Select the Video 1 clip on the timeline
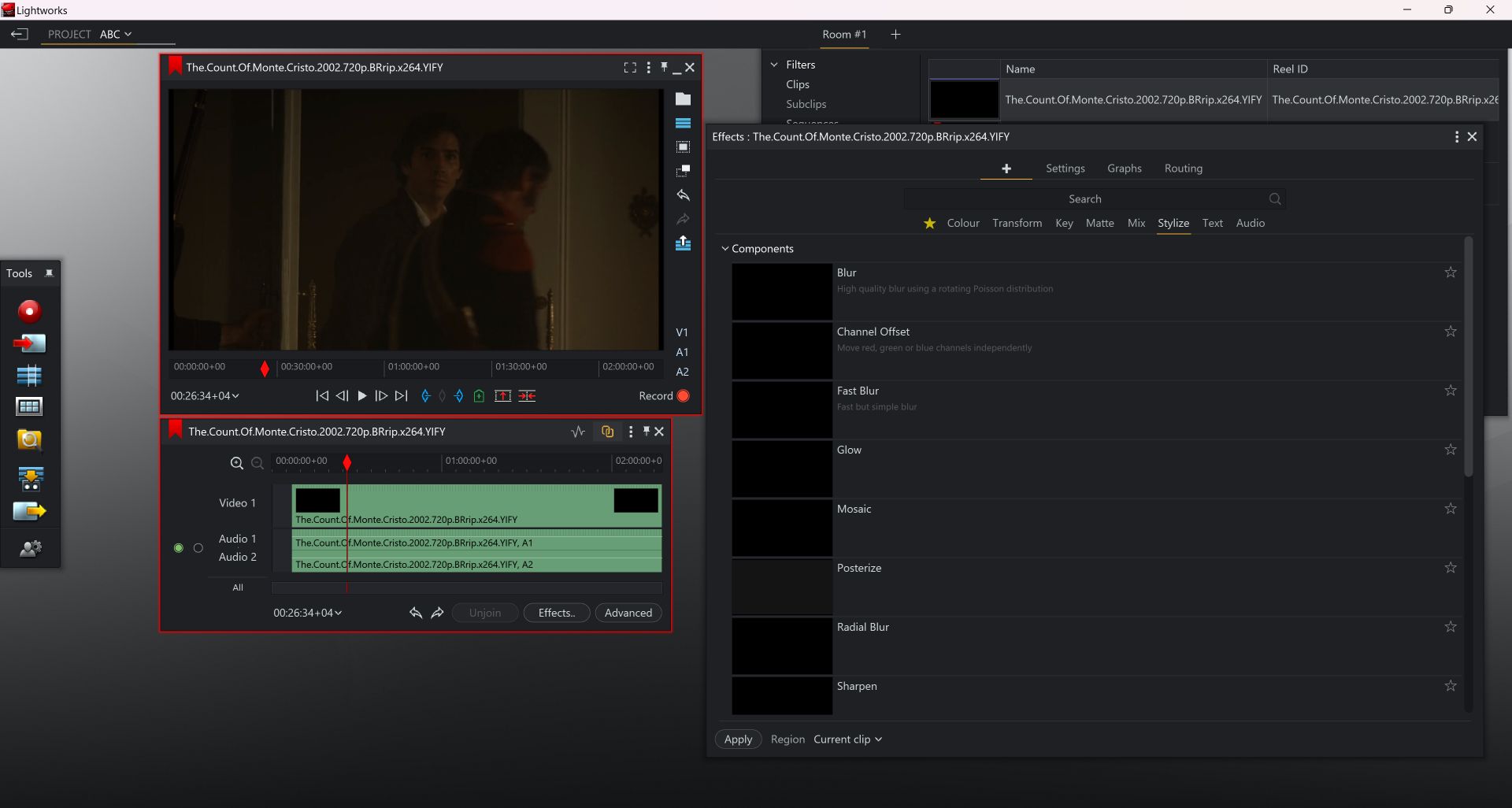This screenshot has width=1512, height=808. pyautogui.click(x=476, y=506)
